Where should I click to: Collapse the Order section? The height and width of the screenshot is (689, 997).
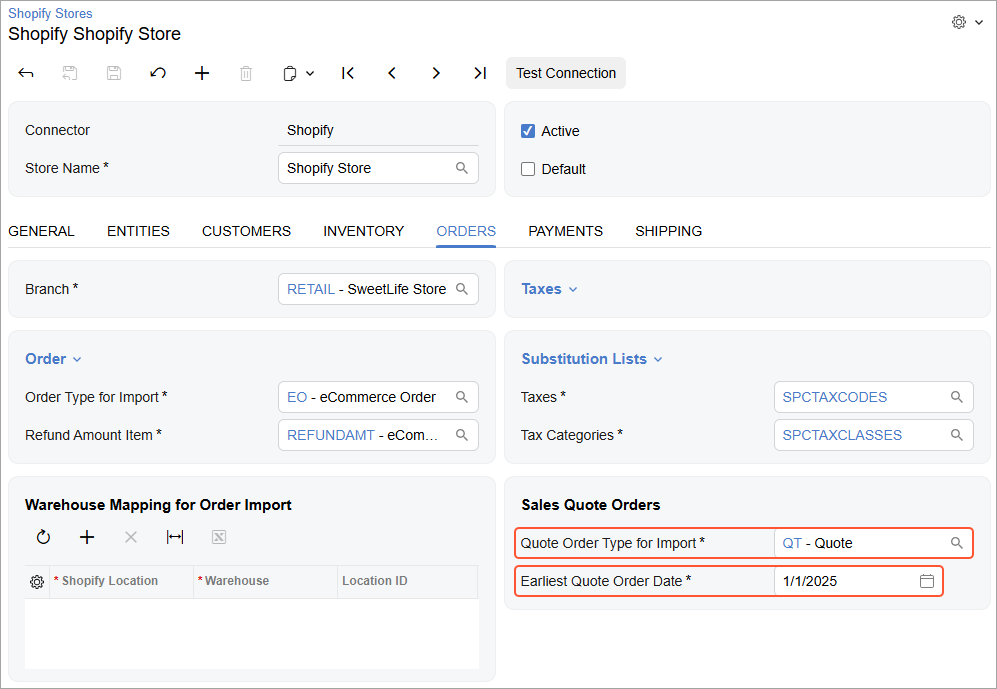tap(53, 359)
